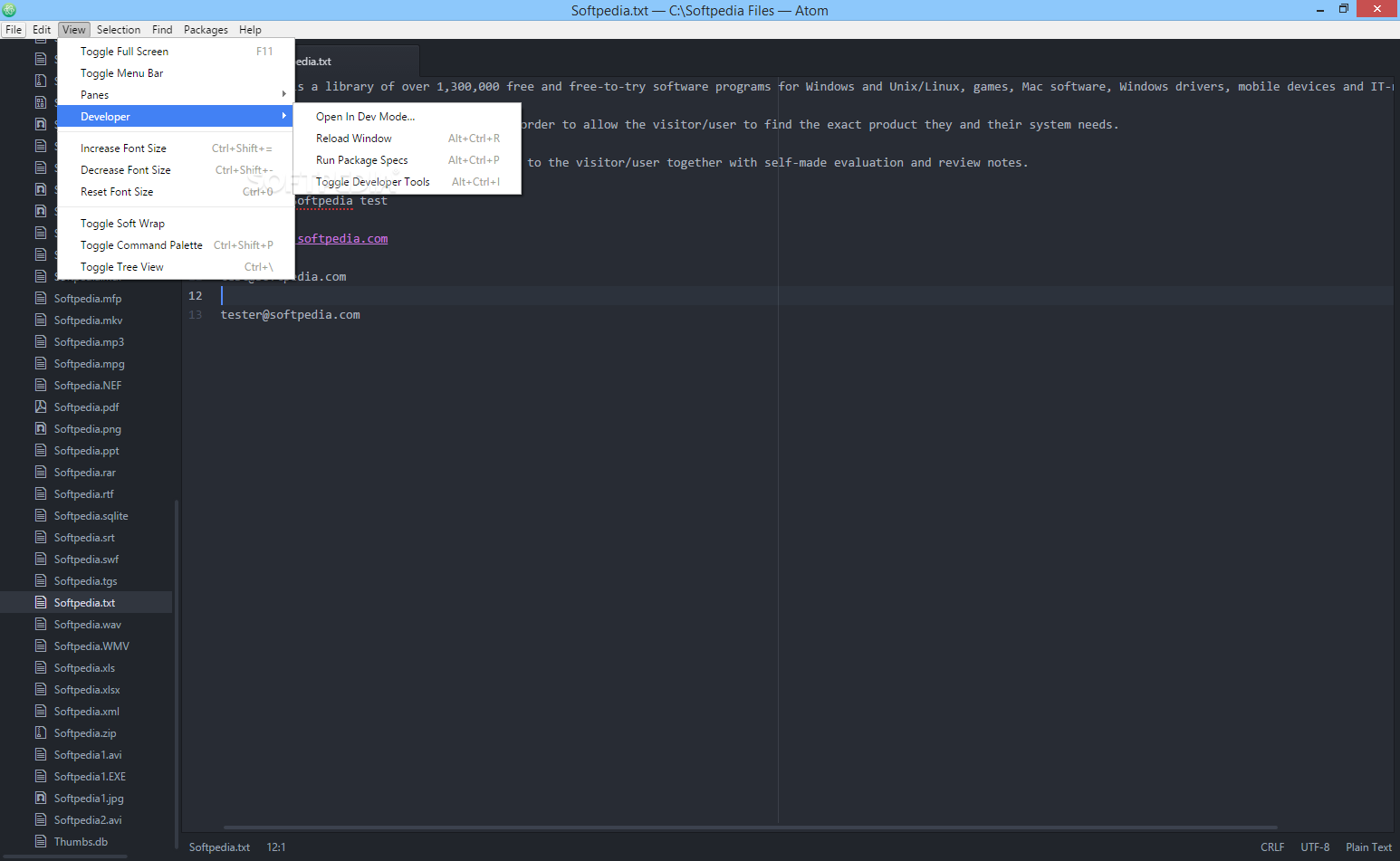This screenshot has height=861, width=1400.
Task: Click the file icon beside Softpedia.mpg
Action: (41, 363)
